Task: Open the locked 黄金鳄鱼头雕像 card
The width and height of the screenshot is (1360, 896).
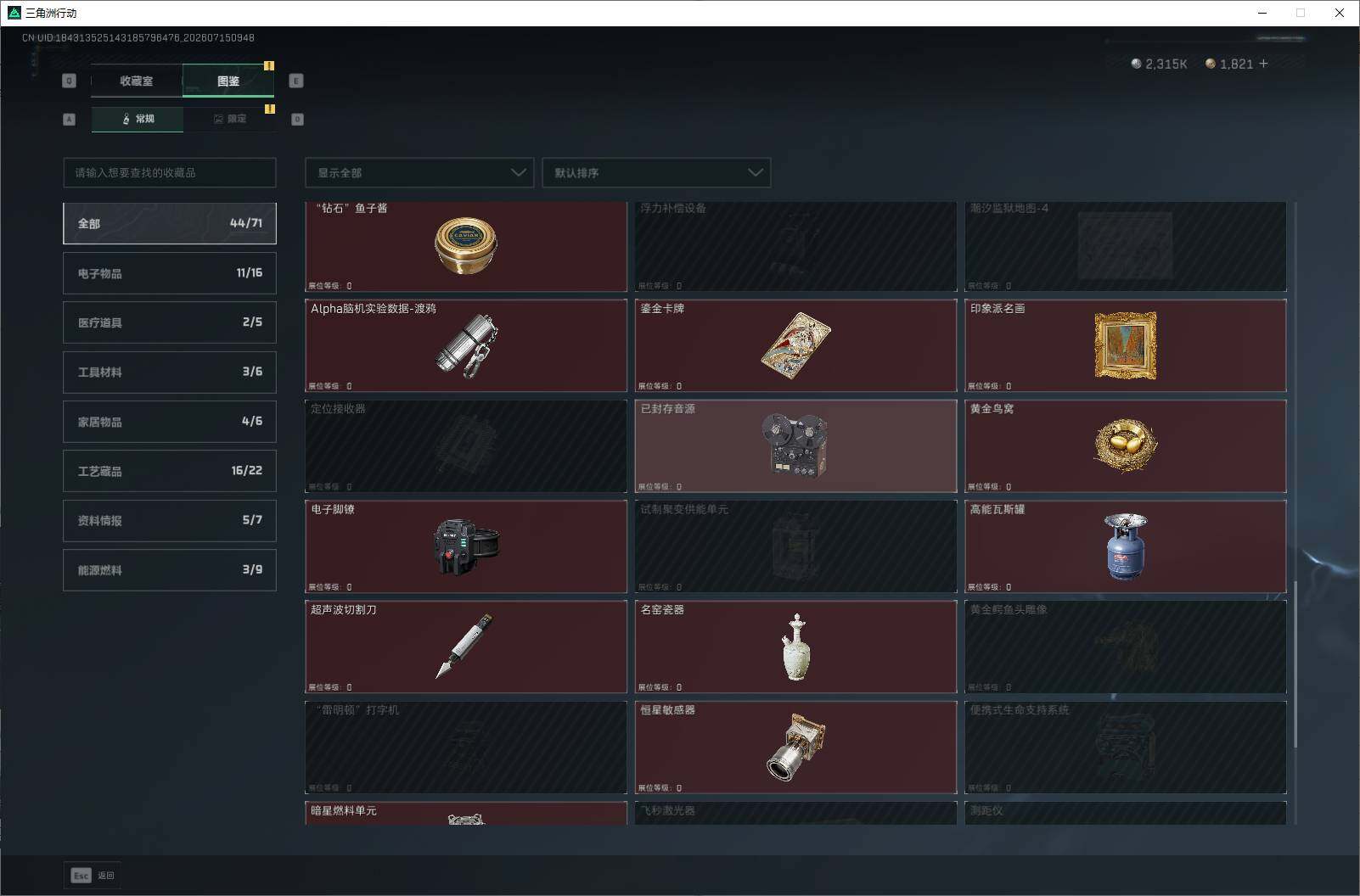Action: (1126, 647)
